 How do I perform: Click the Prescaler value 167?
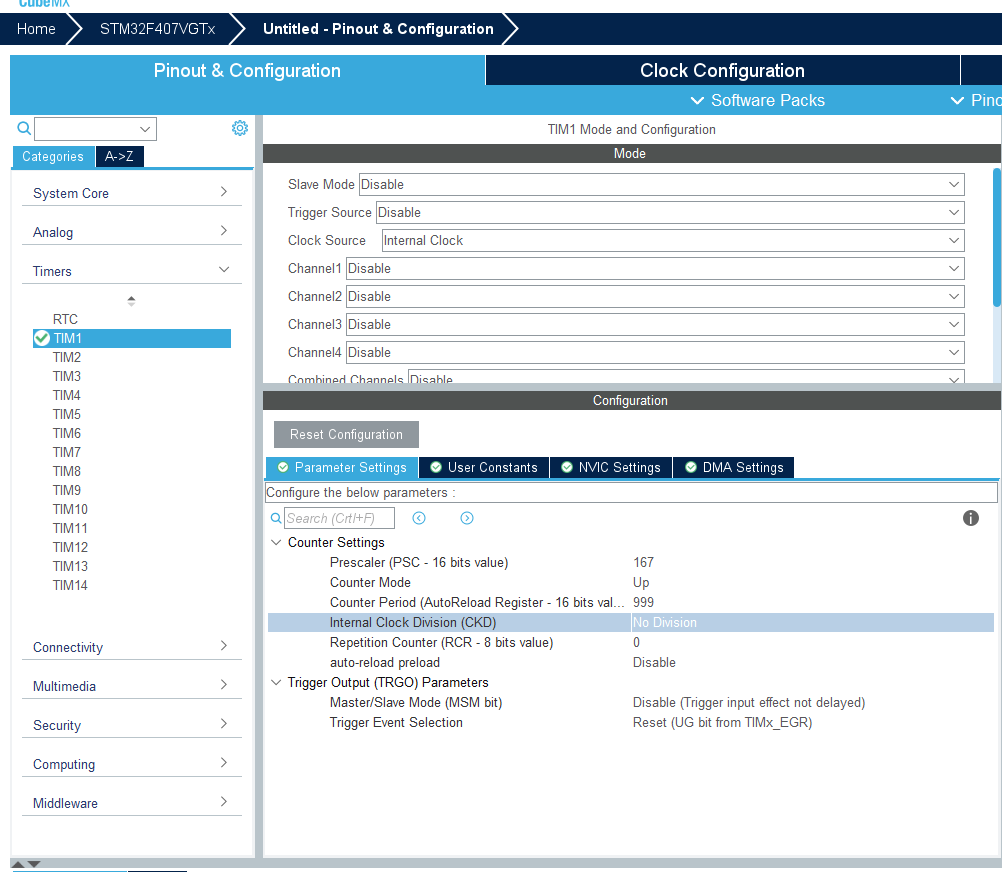(x=644, y=562)
